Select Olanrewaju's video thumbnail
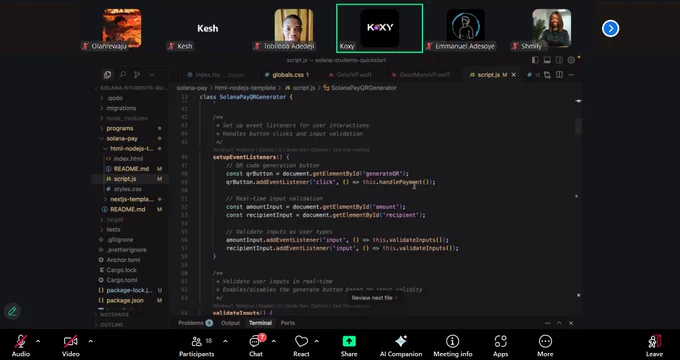The height and width of the screenshot is (360, 680). click(x=121, y=28)
